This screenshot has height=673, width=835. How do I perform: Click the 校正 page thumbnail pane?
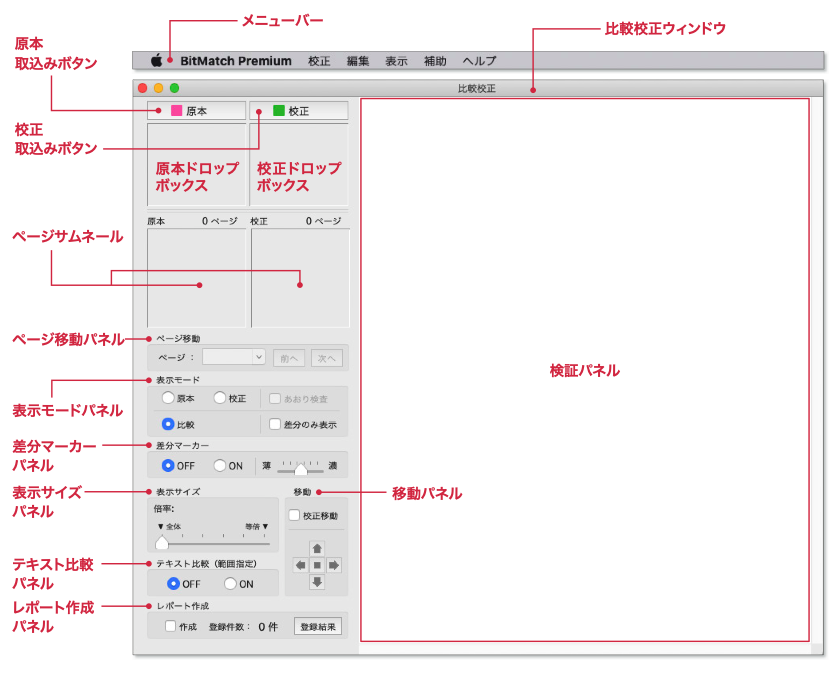pos(300,278)
